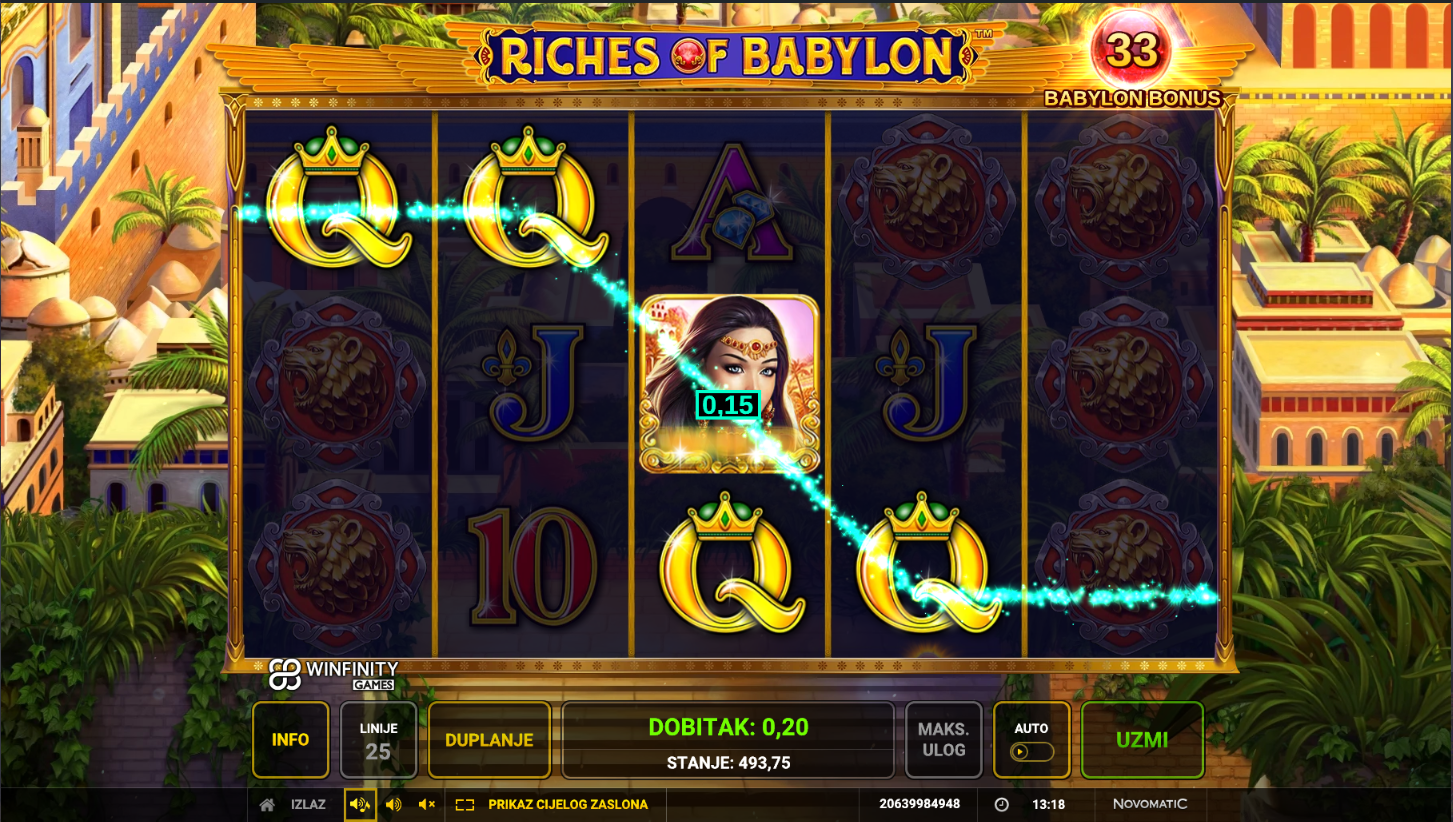
Task: Open the LINIJE 25 lines selector
Action: (x=379, y=740)
